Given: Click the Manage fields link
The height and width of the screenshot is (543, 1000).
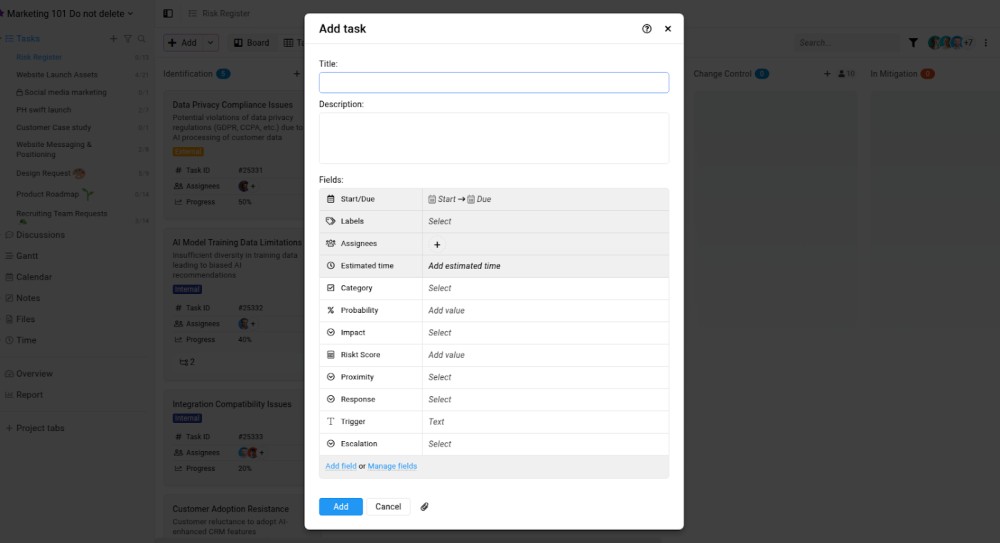Looking at the screenshot, I should 392,466.
